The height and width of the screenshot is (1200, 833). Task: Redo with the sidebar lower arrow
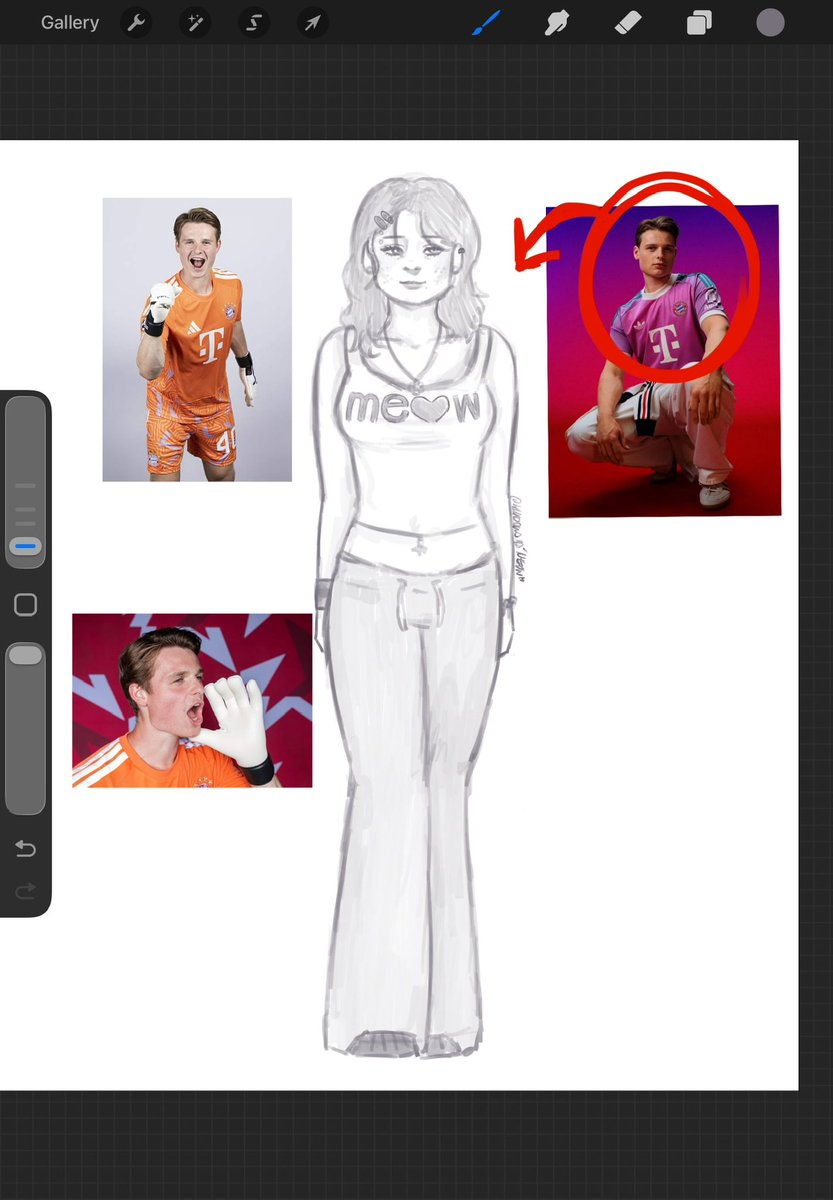click(x=26, y=889)
